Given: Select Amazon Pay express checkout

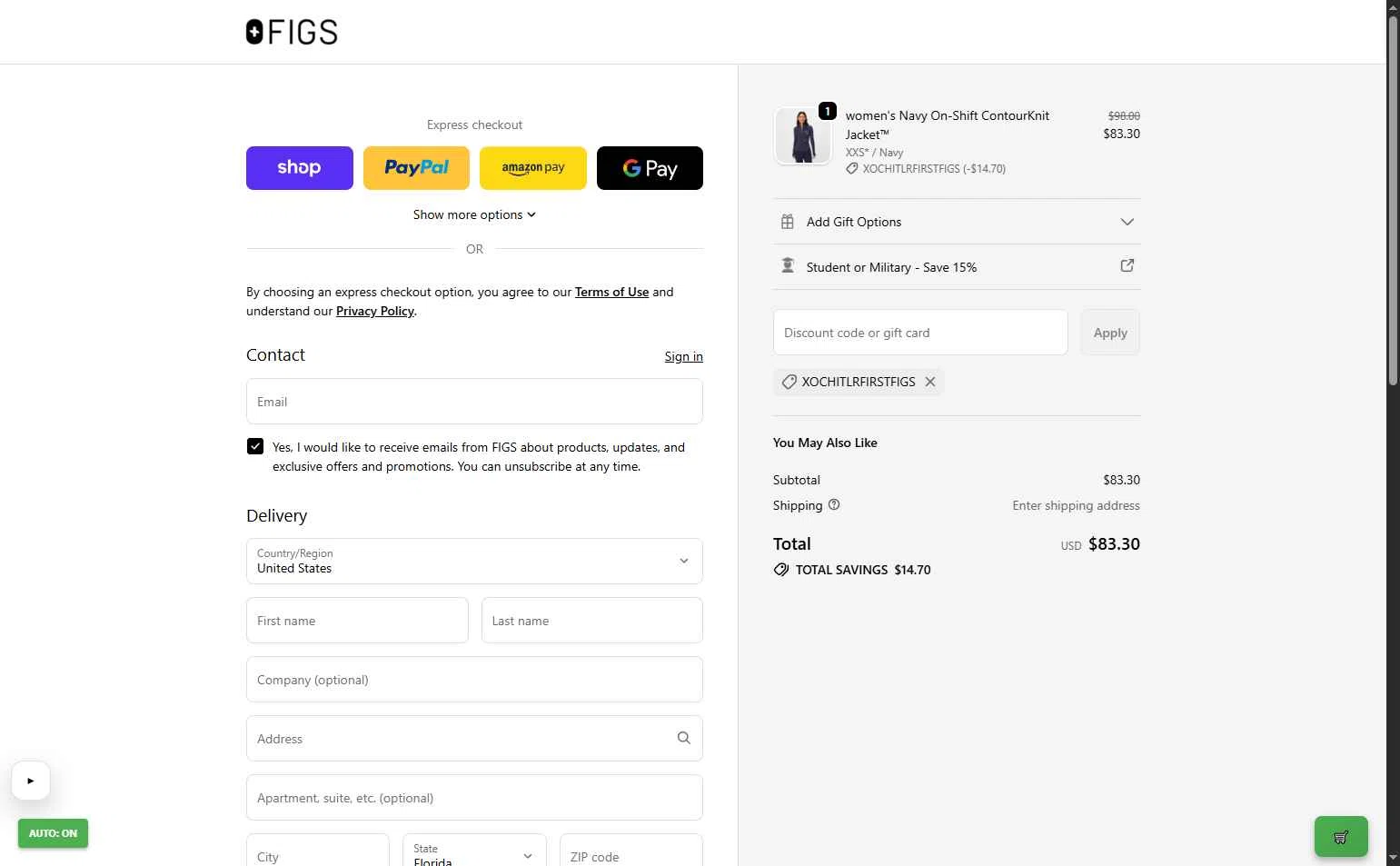Looking at the screenshot, I should [x=533, y=168].
